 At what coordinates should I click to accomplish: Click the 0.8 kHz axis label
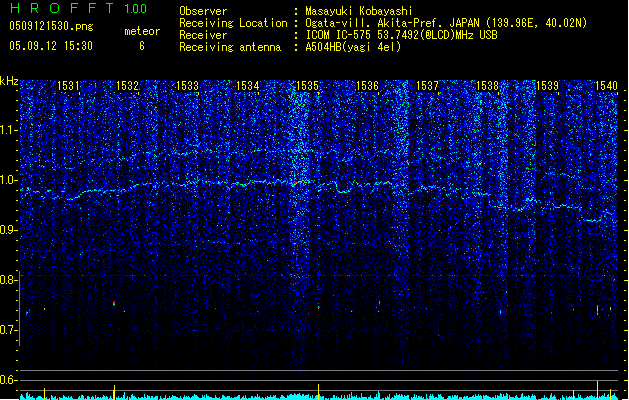pyautogui.click(x=9, y=280)
